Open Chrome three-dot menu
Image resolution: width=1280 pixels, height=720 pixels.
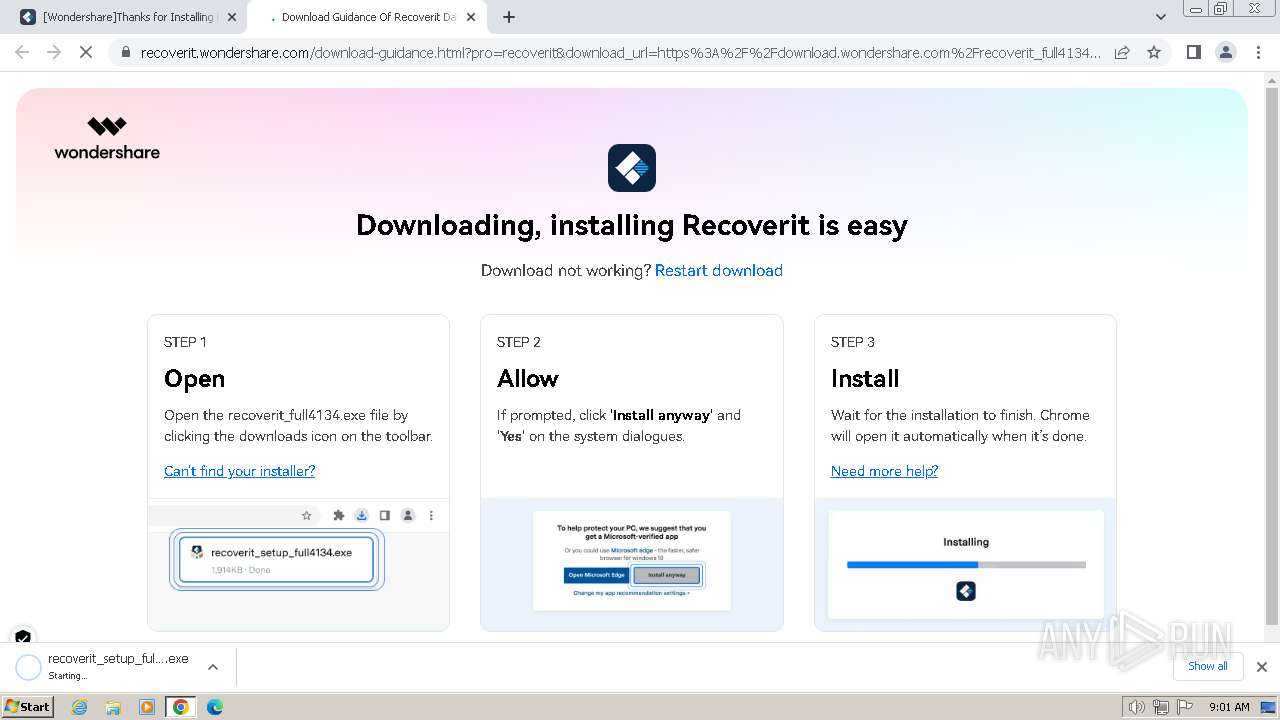pyautogui.click(x=1258, y=52)
